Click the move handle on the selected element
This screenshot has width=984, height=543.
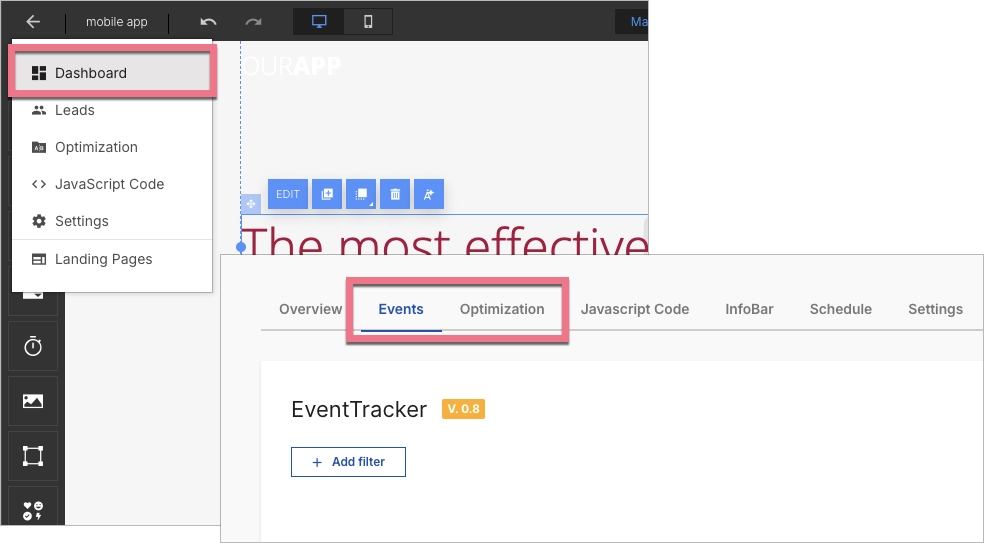click(x=251, y=204)
